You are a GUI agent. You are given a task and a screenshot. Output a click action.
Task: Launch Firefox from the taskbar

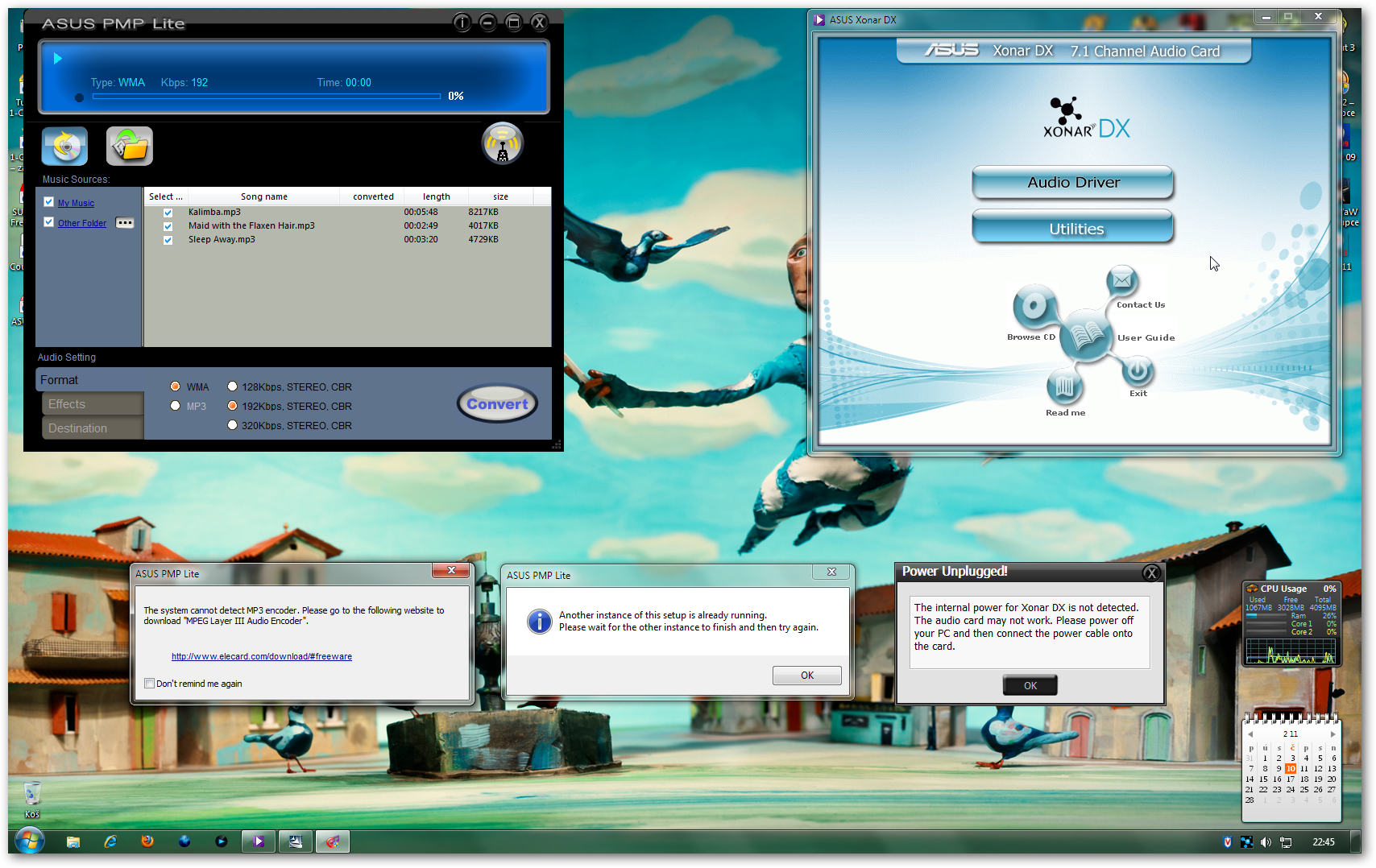(x=147, y=841)
